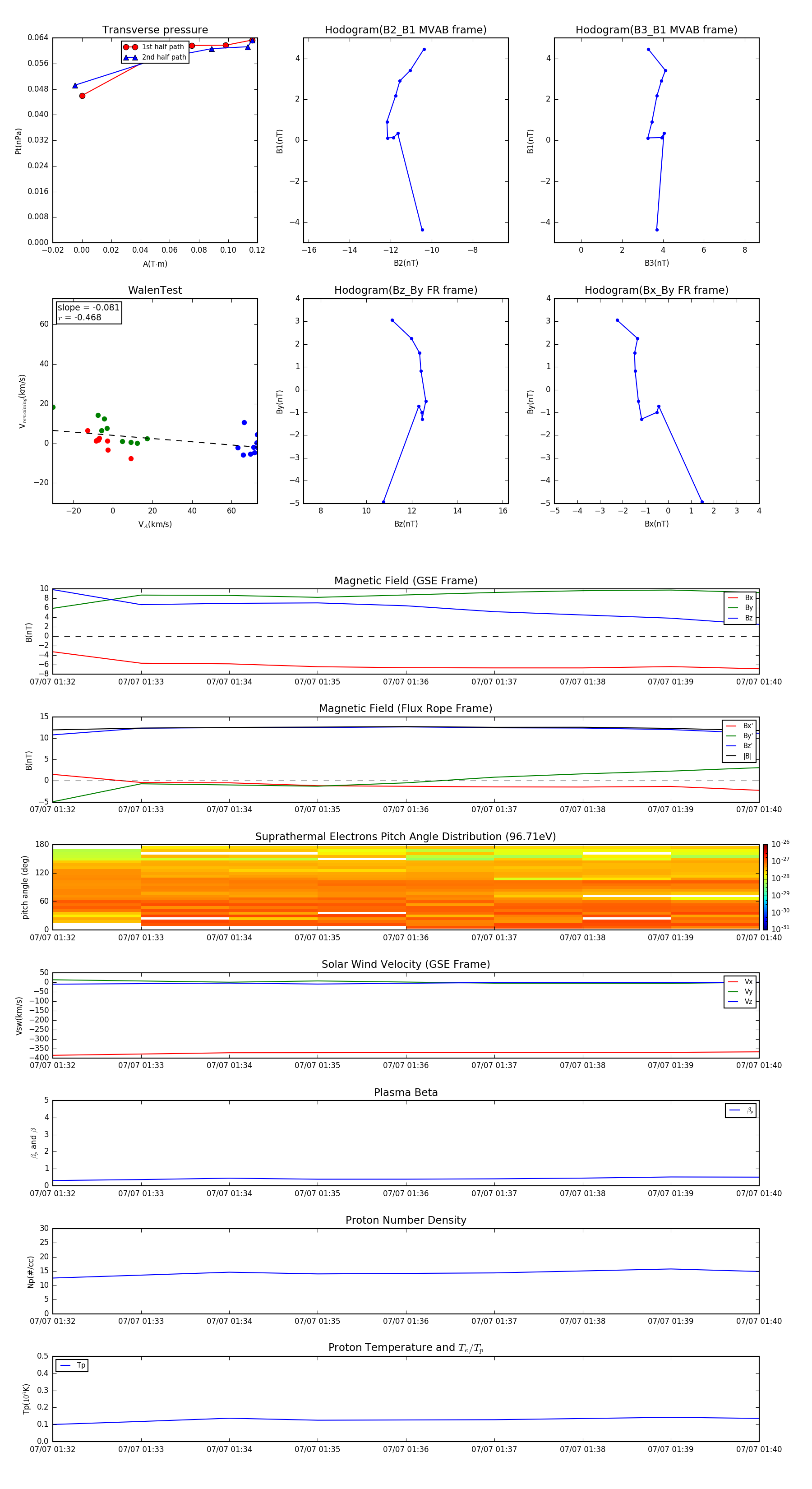Click the 'Magnetic Field (GSE Frame)' title
812x1489 pixels.
(406, 581)
